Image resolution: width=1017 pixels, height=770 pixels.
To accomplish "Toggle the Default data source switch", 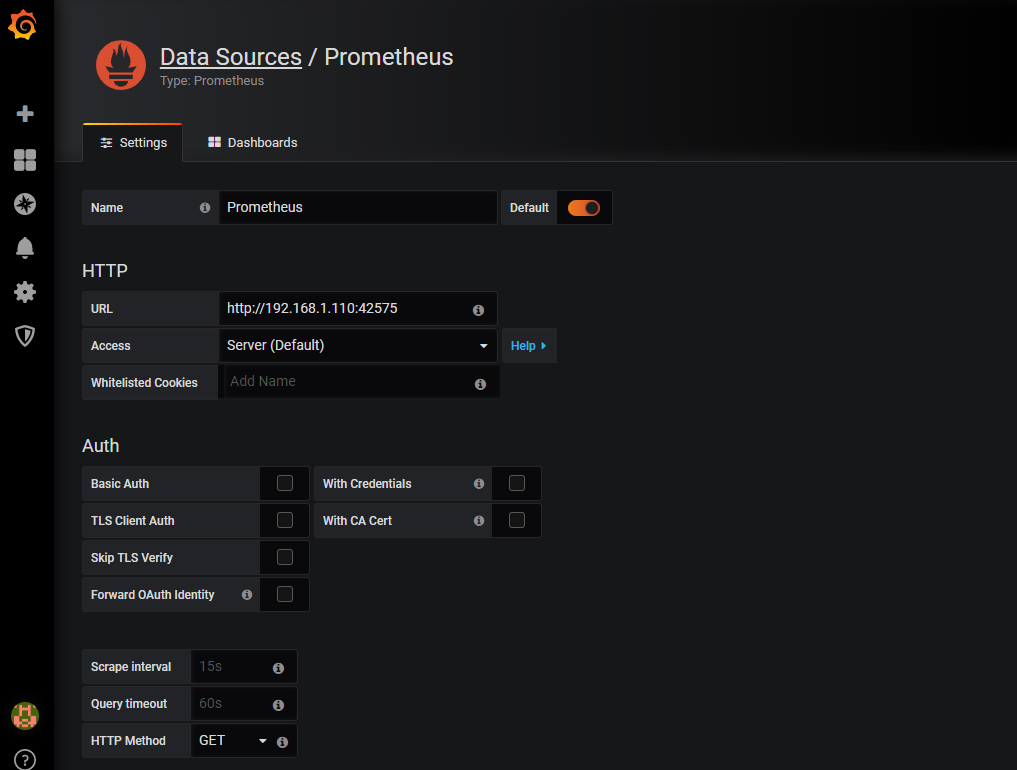I will click(x=583, y=208).
